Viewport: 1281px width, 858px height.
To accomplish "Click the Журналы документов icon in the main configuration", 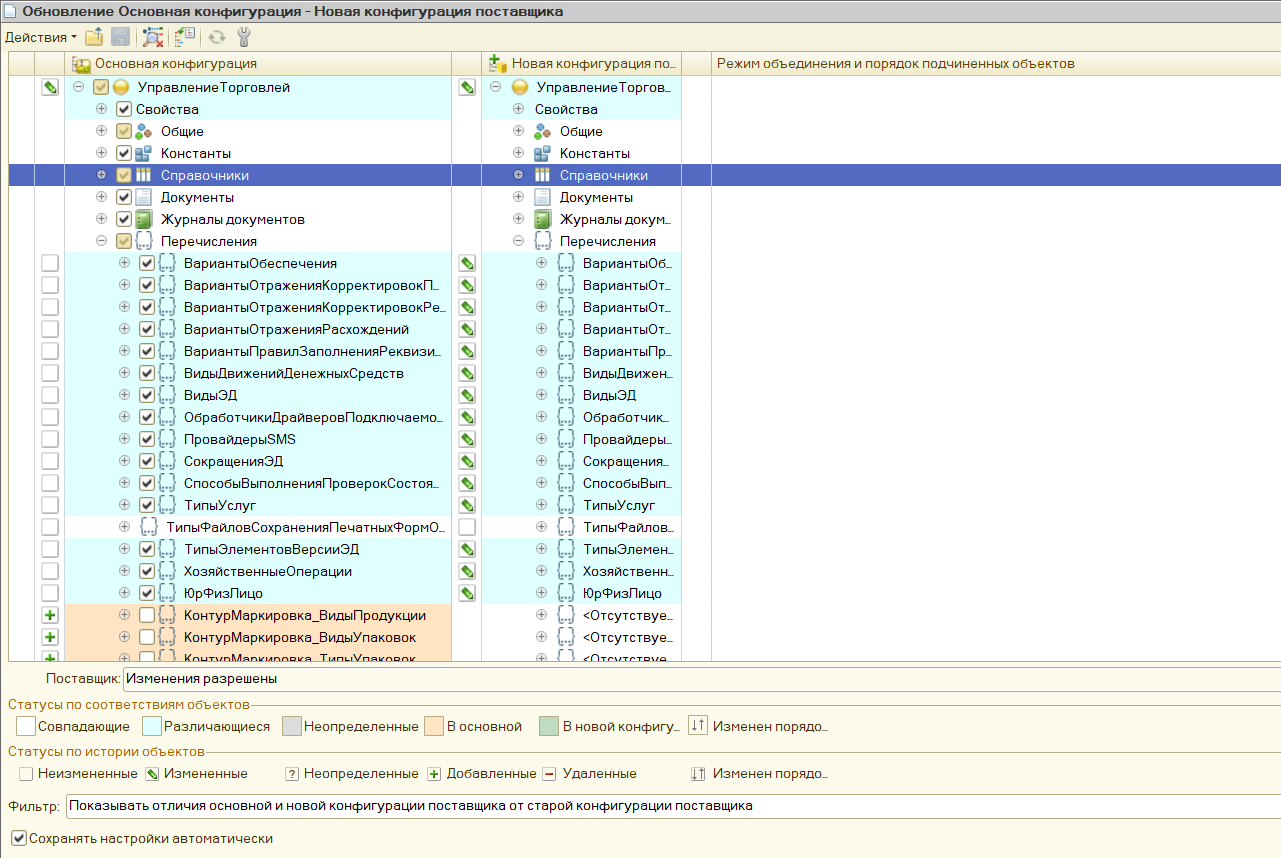I will tap(143, 219).
